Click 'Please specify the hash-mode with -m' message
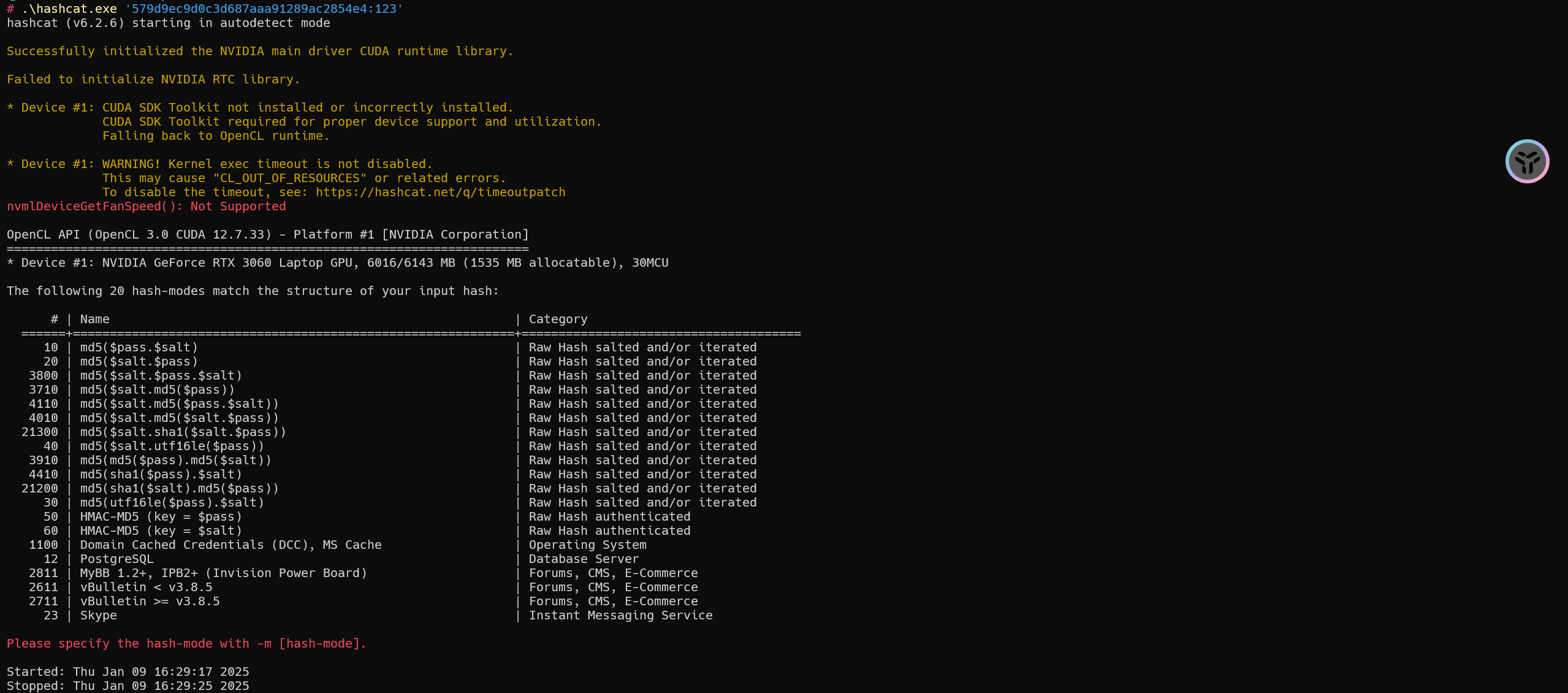This screenshot has width=1568, height=693. click(186, 644)
